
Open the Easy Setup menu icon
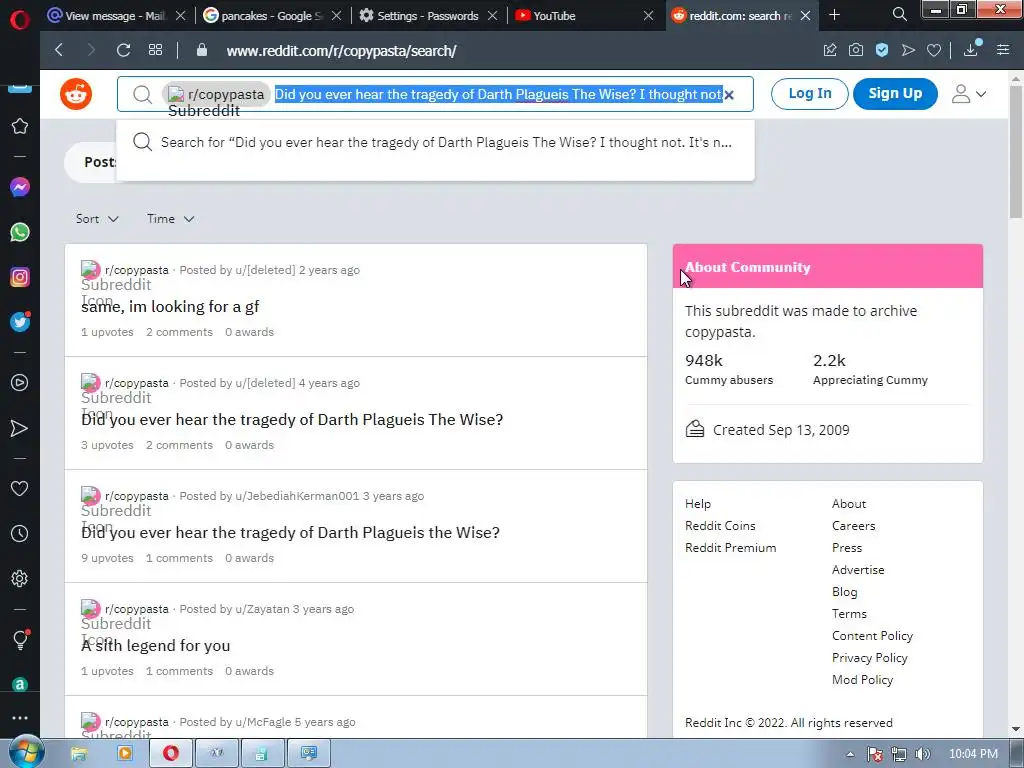click(x=1003, y=50)
